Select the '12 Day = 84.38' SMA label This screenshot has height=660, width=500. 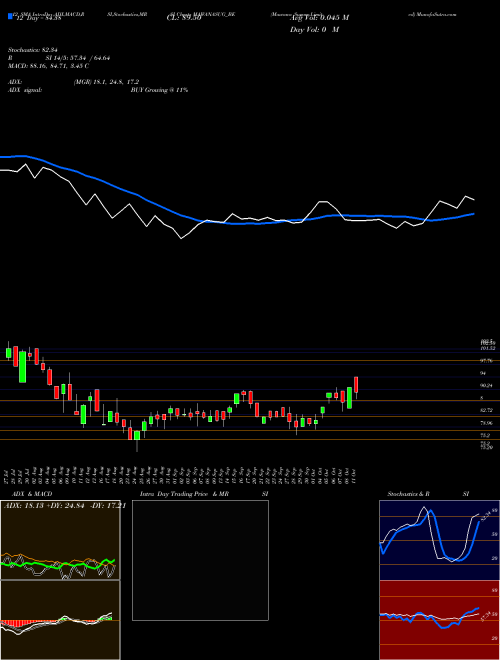[x=38, y=18]
